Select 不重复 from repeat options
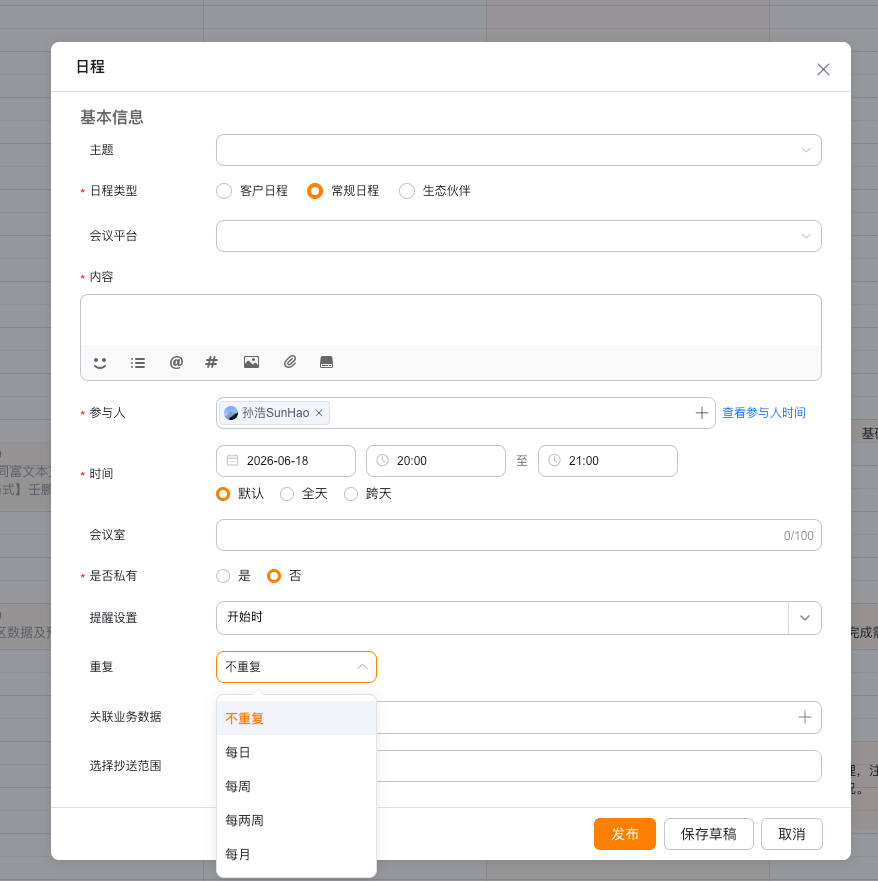878x881 pixels. pyautogui.click(x=296, y=718)
